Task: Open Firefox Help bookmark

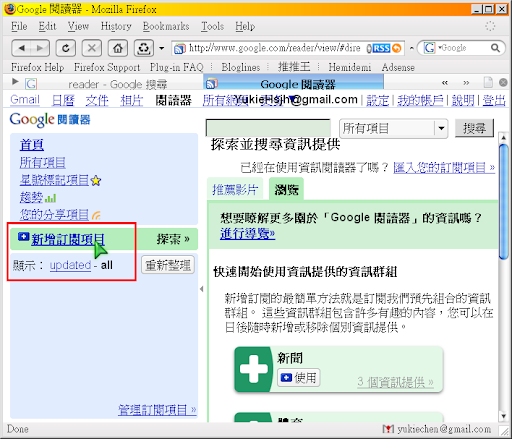Action: (37, 67)
